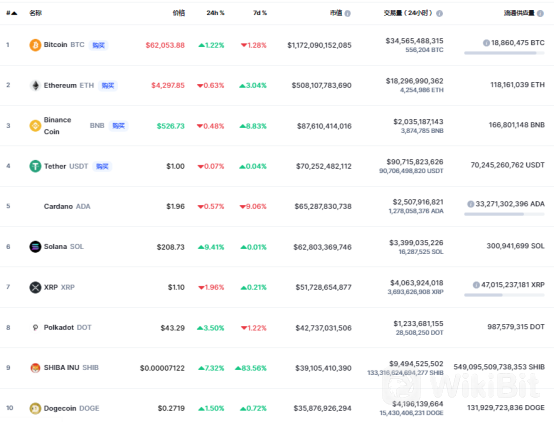
Task: Click Ethereum volume link 4,254,986 ETH
Action: pyautogui.click(x=422, y=90)
